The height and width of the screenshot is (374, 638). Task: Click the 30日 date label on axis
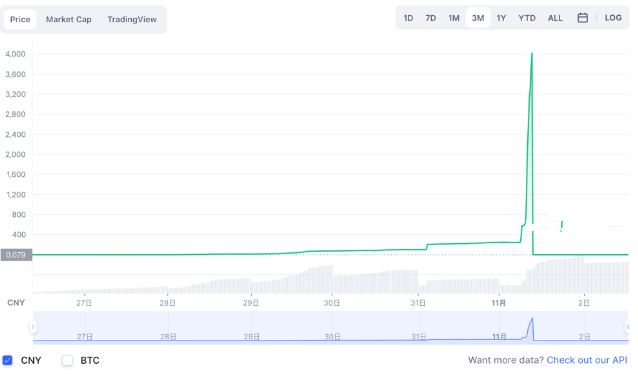pyautogui.click(x=332, y=303)
